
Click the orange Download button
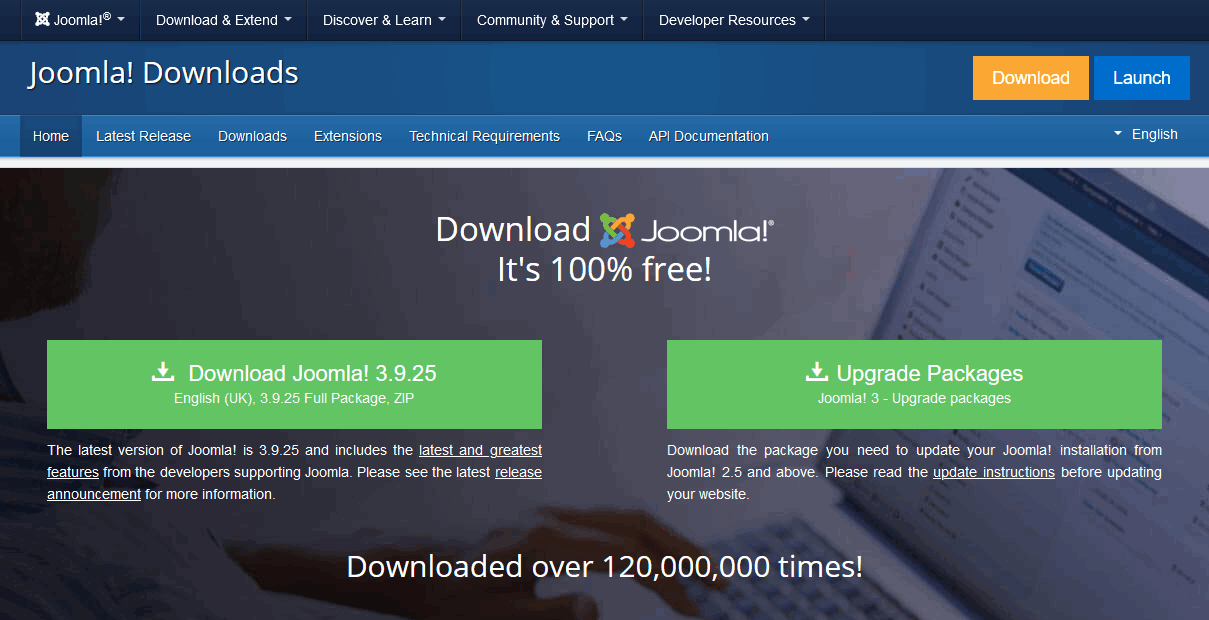pyautogui.click(x=1030, y=78)
